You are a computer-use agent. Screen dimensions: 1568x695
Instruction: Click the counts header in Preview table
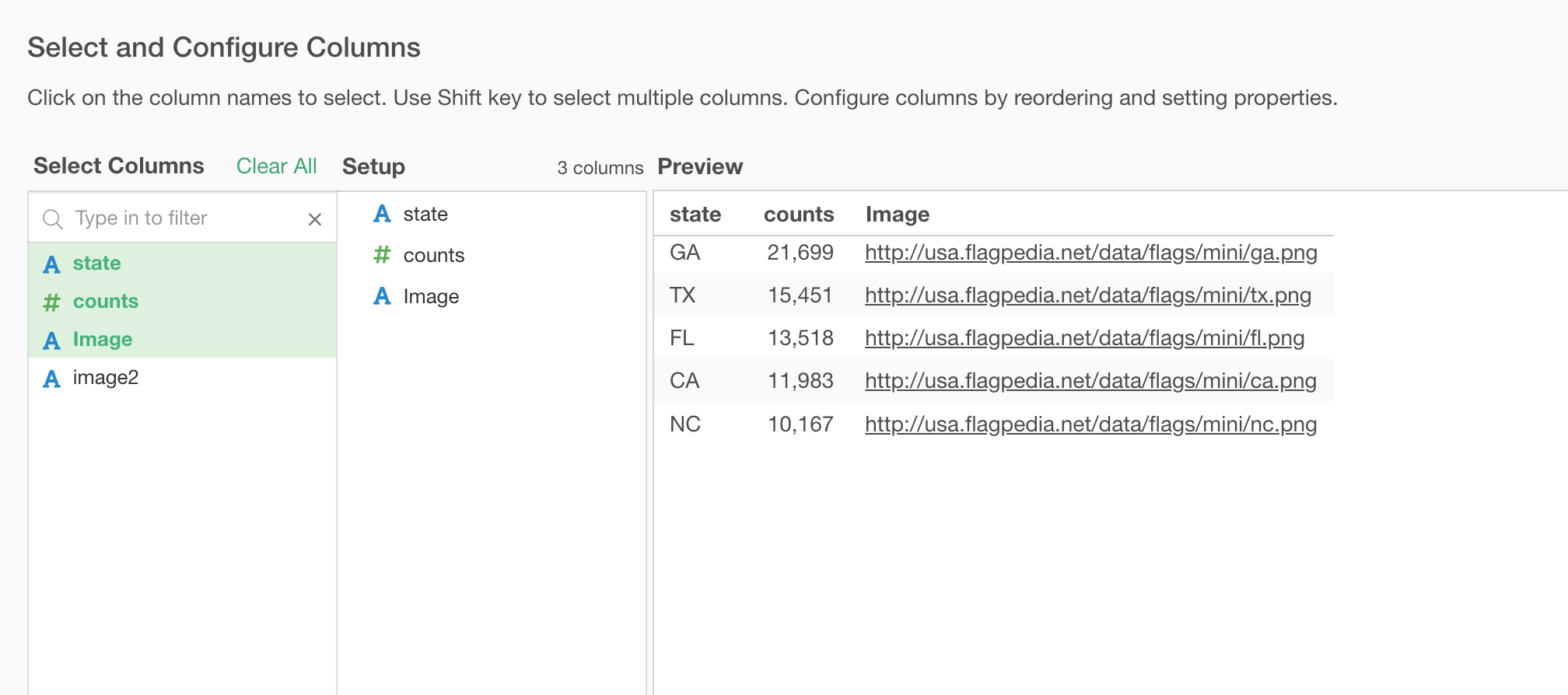click(x=799, y=215)
